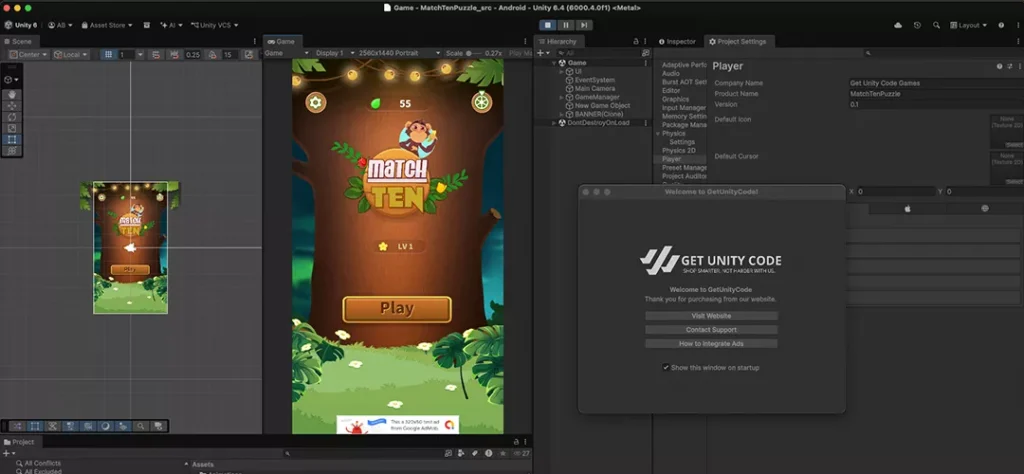Open the 2560x1440 Portrait resolution dropdown
This screenshot has height=474, width=1024.
click(400, 53)
